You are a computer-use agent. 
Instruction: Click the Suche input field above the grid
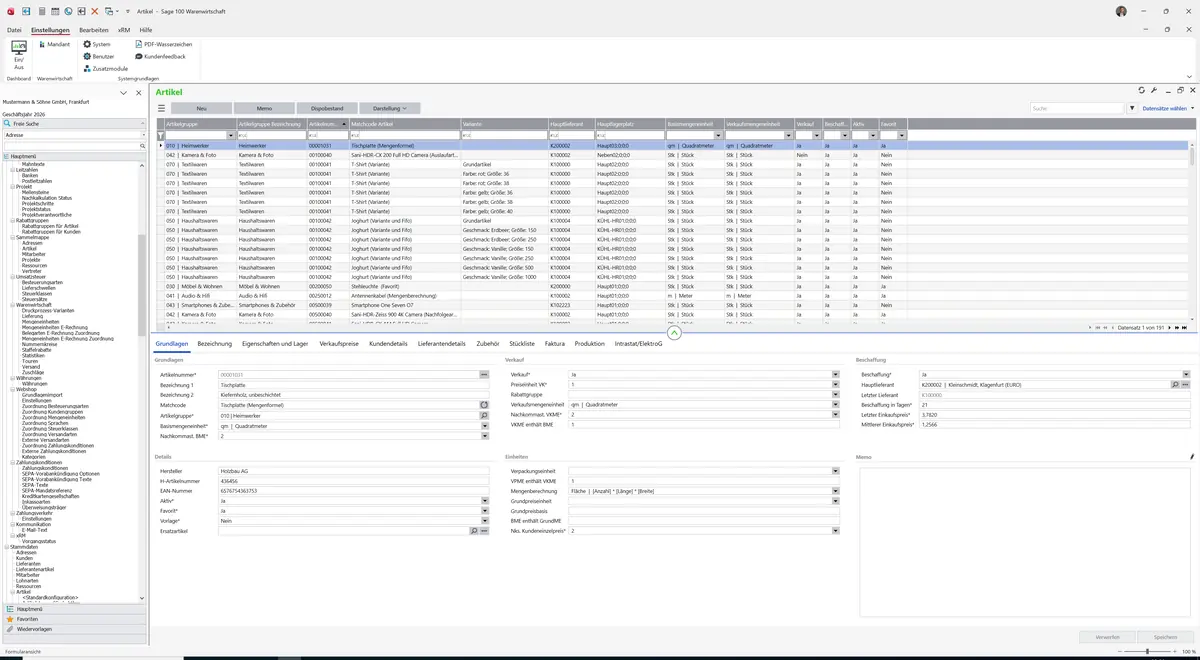coord(1077,108)
